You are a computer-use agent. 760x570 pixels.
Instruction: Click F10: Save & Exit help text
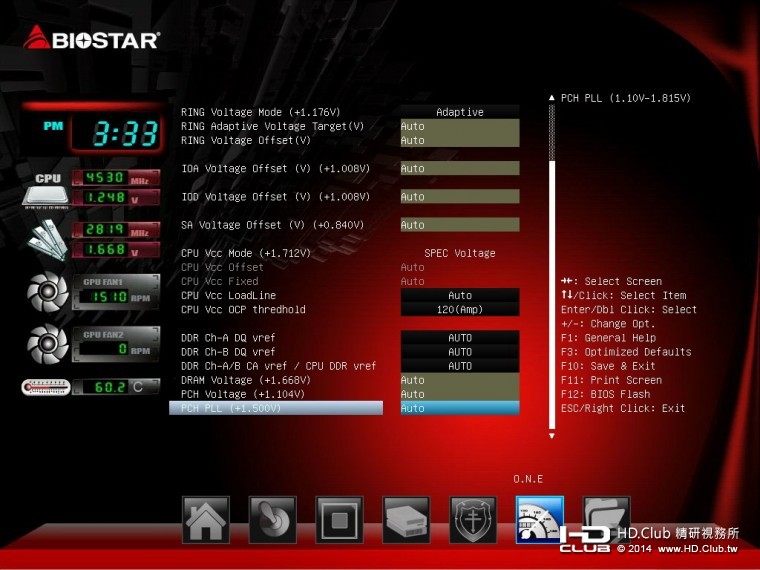(608, 365)
